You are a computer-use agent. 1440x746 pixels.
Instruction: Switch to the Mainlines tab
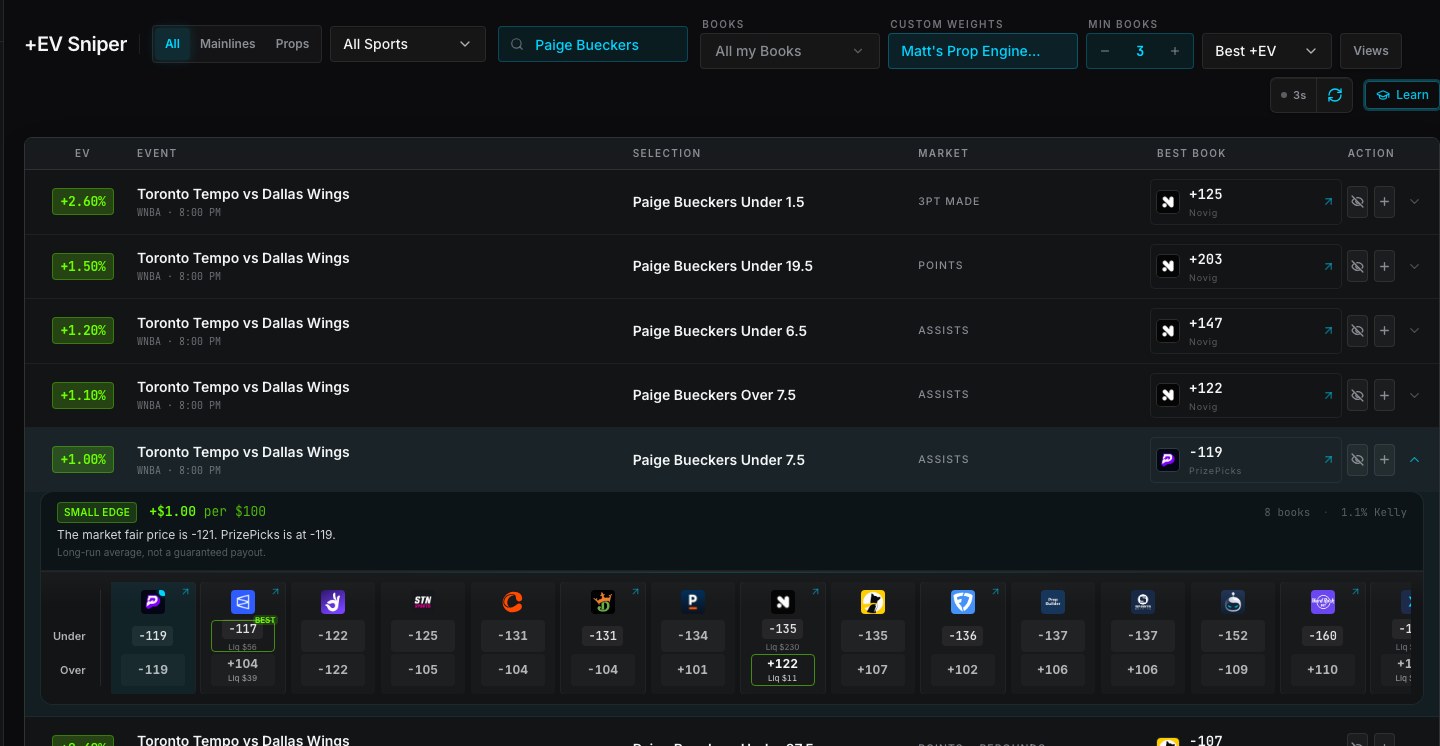227,44
